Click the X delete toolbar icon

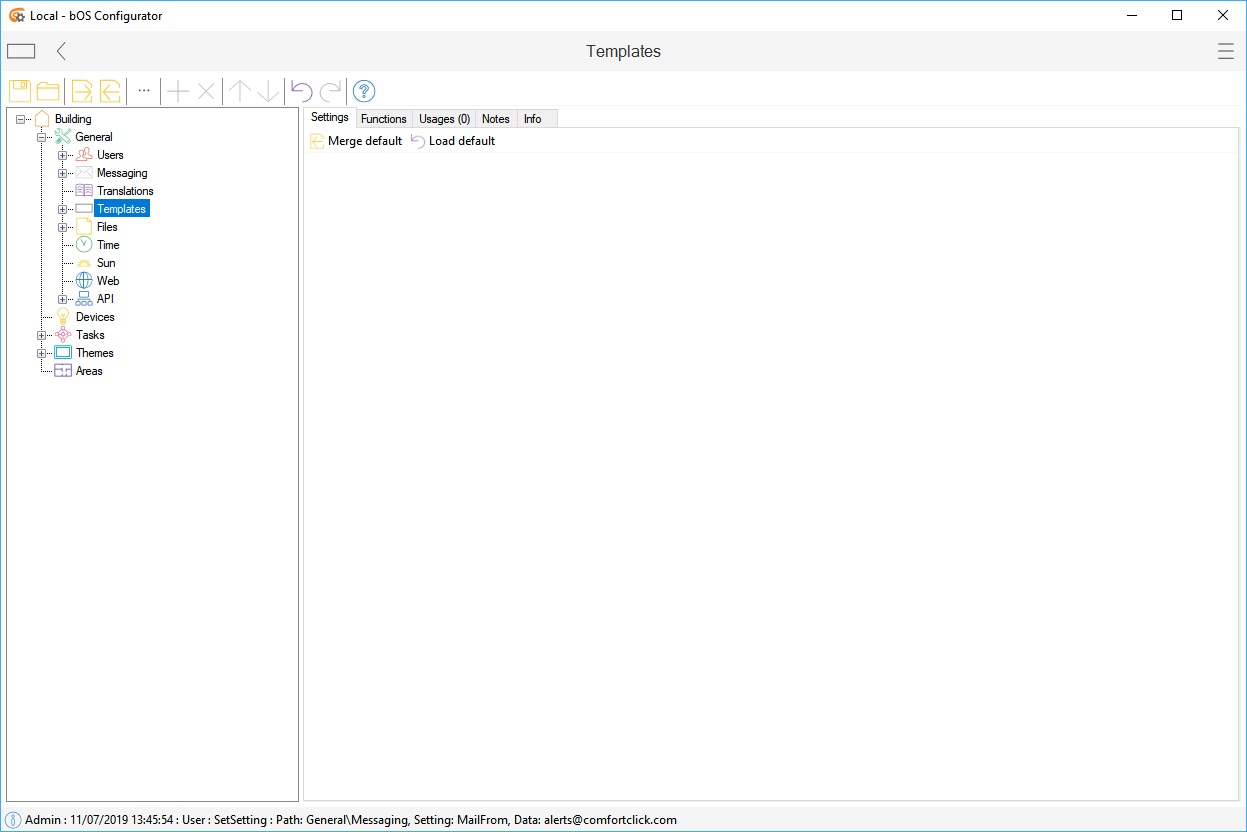206,92
